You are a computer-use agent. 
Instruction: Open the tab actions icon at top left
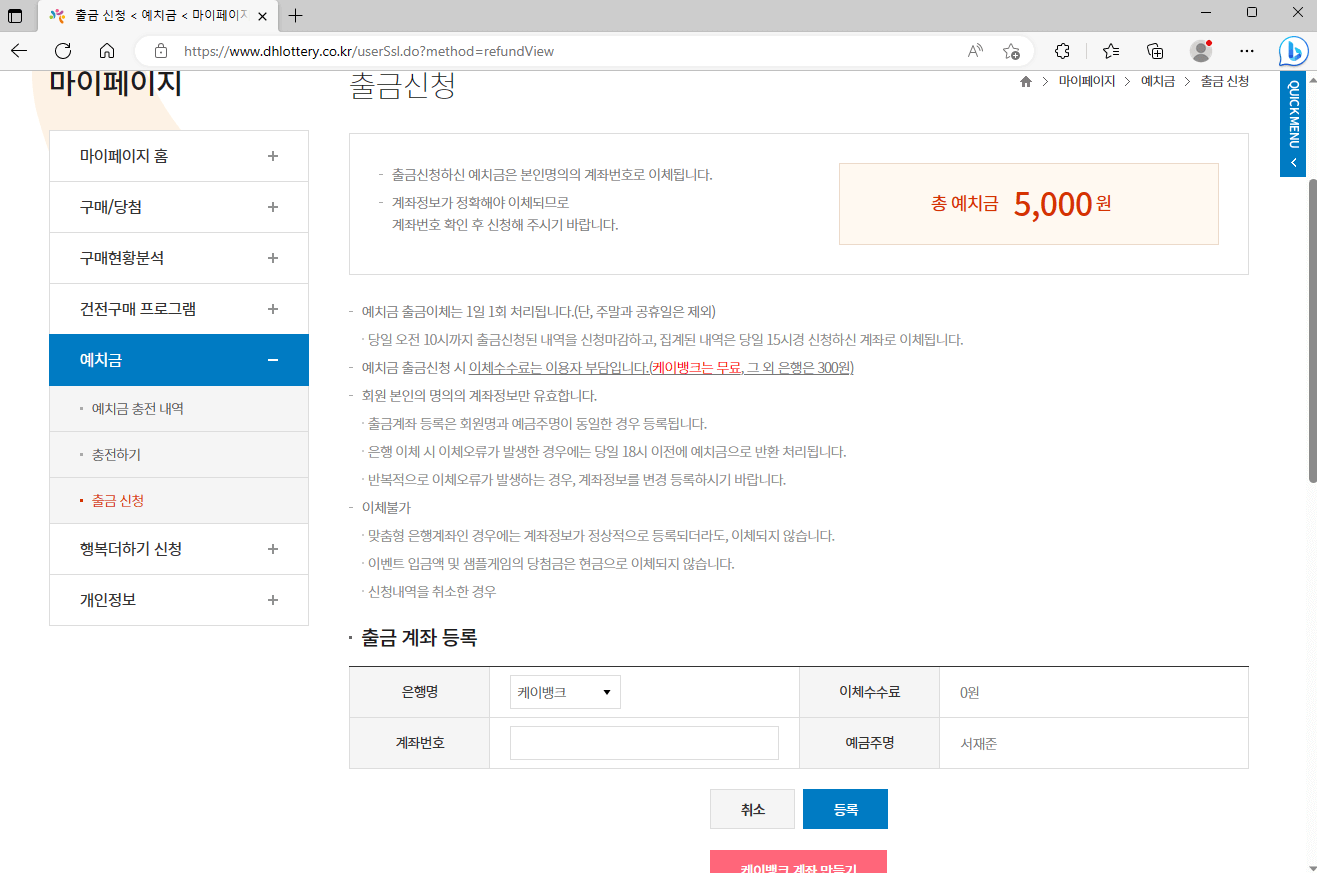coord(15,15)
